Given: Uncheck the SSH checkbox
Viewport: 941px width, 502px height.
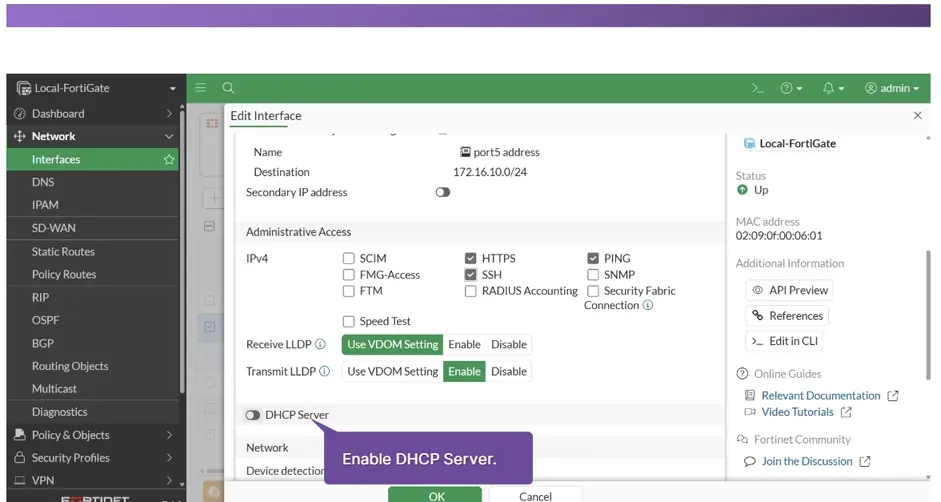Looking at the screenshot, I should point(470,274).
